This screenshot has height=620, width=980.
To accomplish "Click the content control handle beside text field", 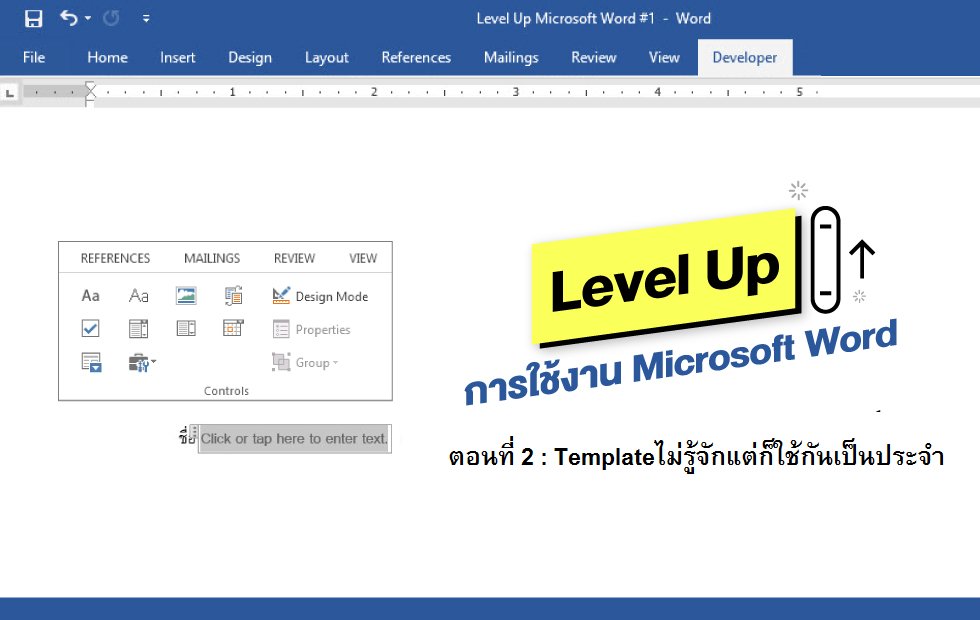I will click(194, 433).
